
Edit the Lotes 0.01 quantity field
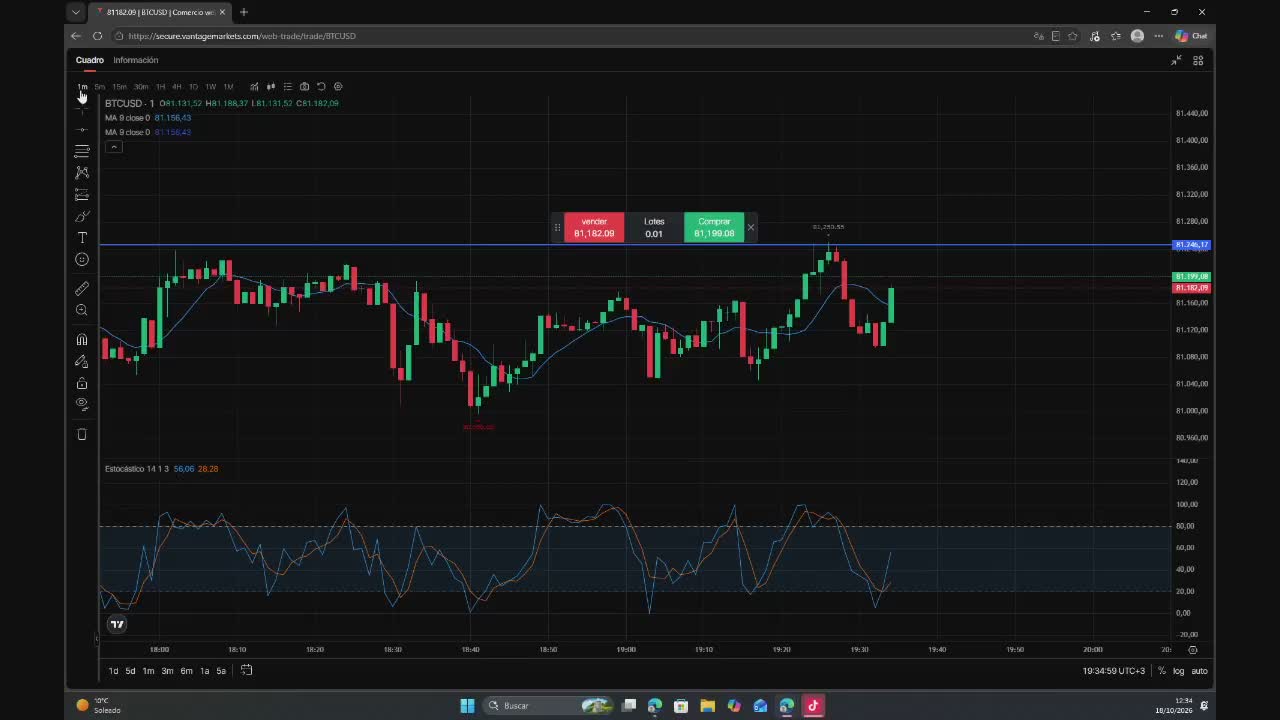654,233
